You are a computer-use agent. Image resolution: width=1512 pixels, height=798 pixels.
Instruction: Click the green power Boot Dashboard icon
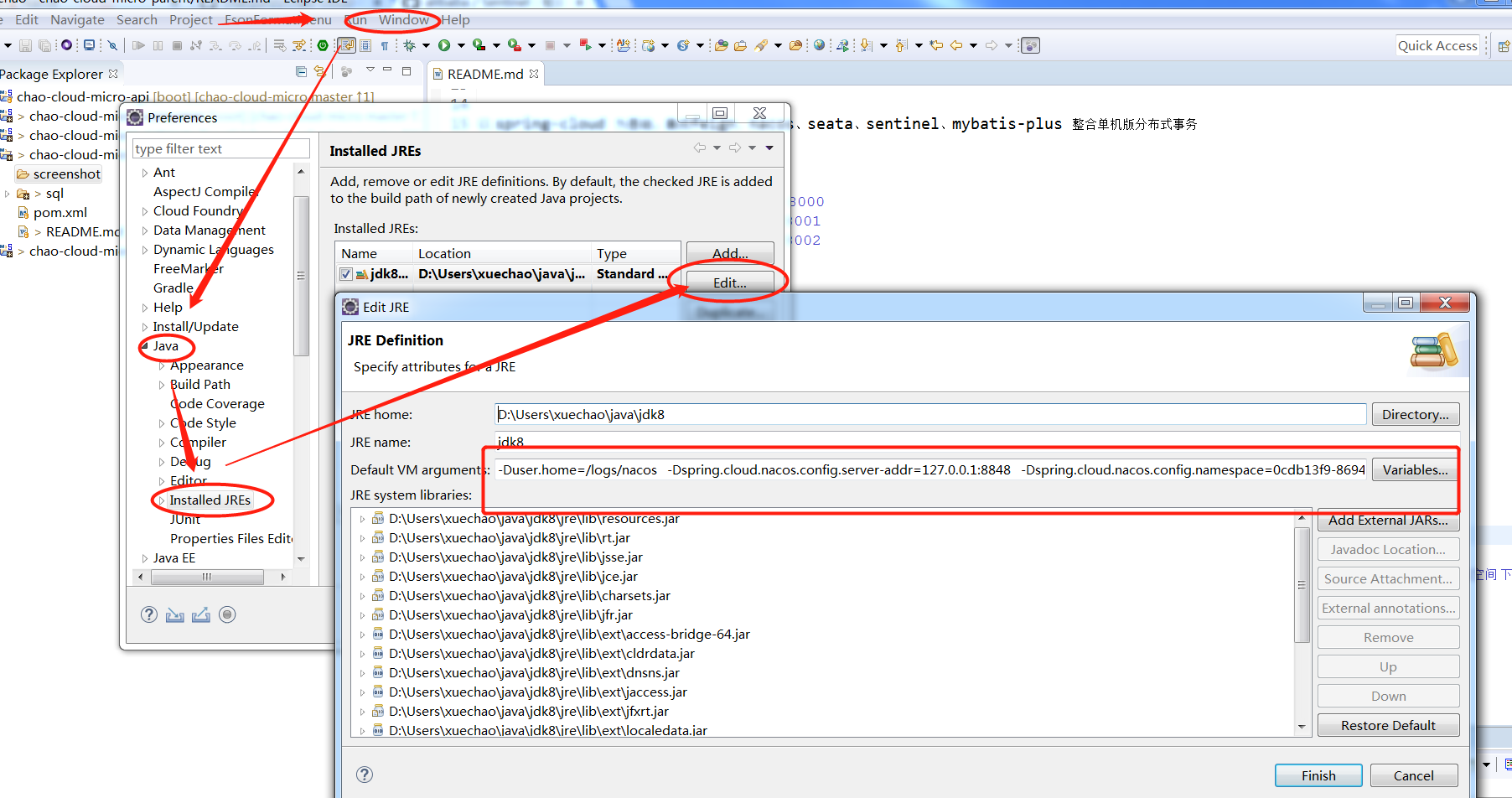(x=323, y=45)
